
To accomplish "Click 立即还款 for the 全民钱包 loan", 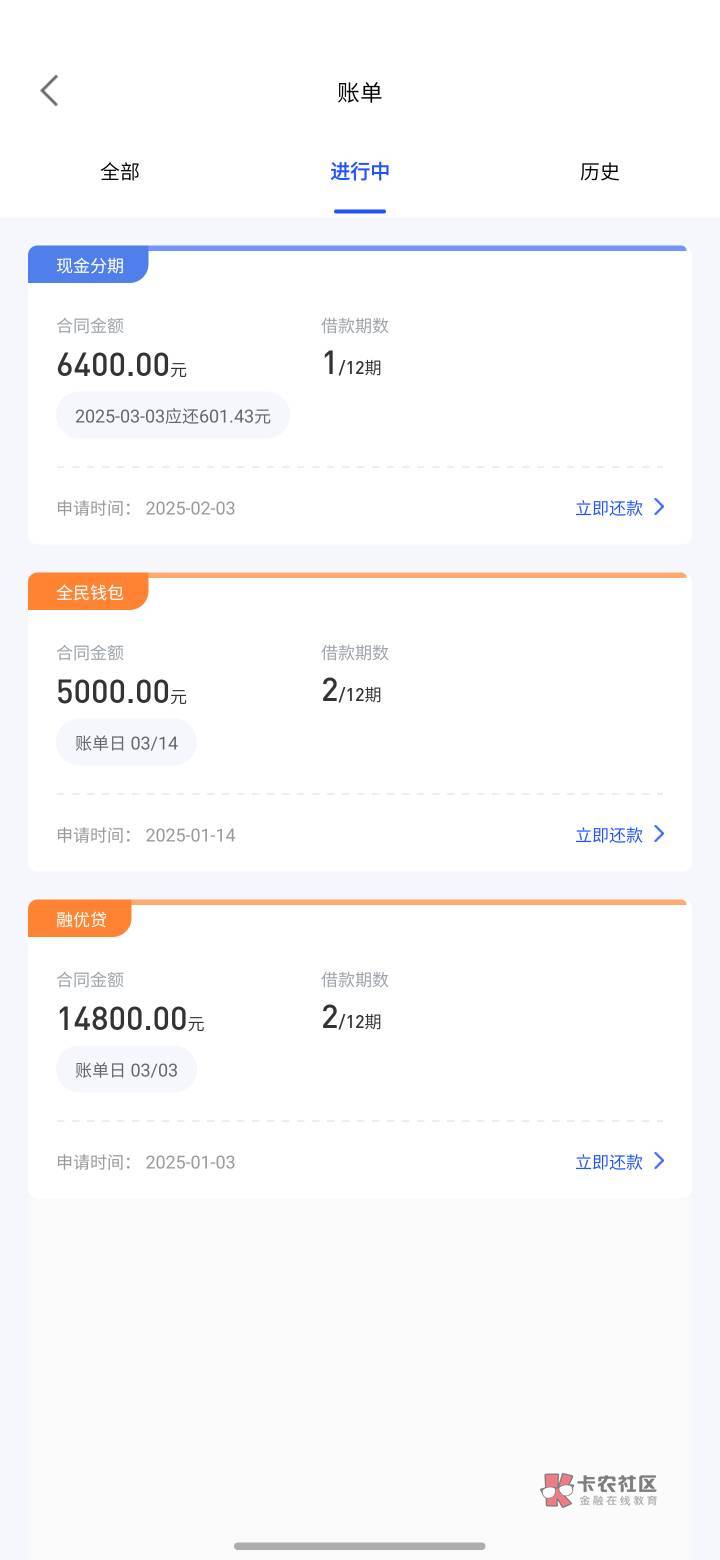I will click(608, 835).
